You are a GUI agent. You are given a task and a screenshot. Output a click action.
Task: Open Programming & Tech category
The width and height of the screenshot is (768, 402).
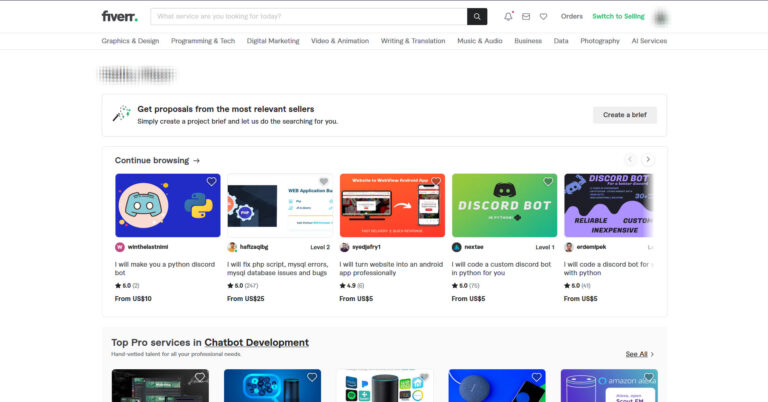click(x=203, y=41)
